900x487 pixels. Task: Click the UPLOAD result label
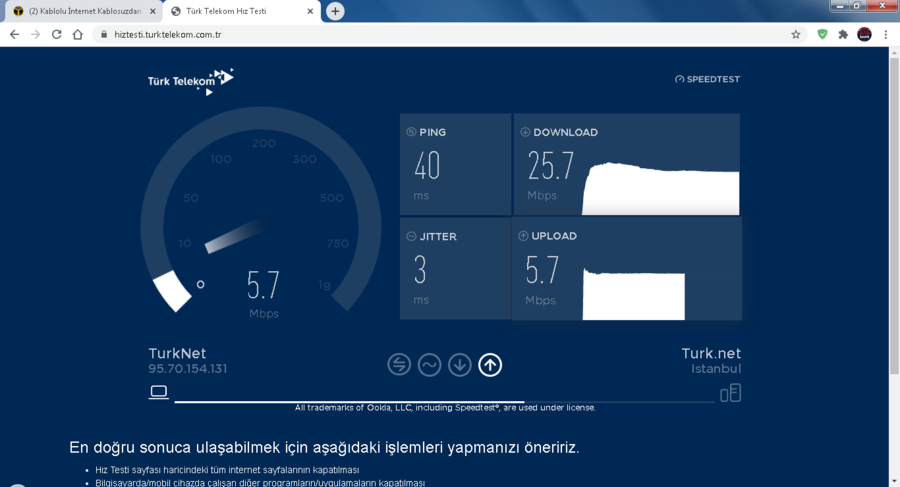click(554, 236)
